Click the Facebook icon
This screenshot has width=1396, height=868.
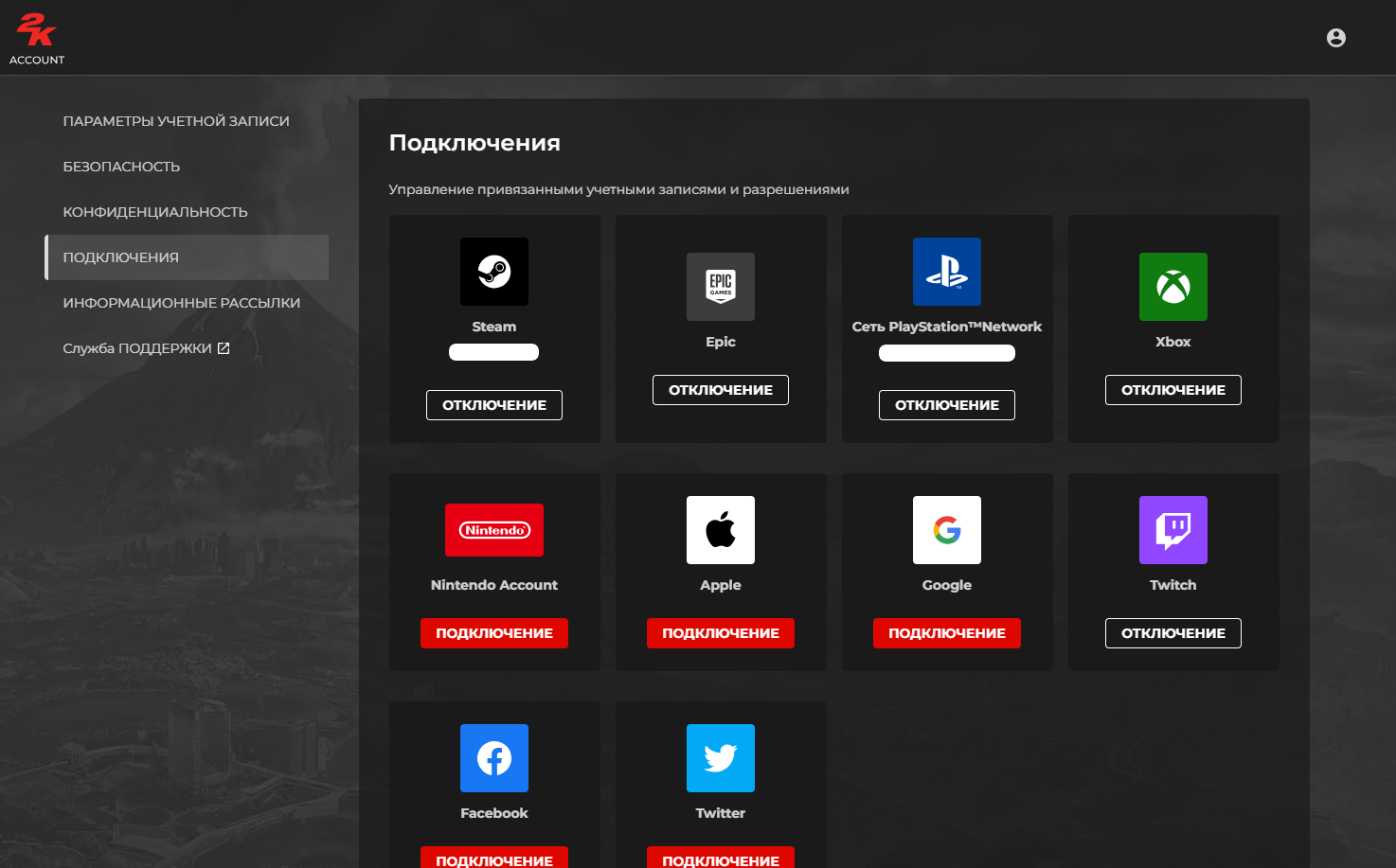pos(494,758)
